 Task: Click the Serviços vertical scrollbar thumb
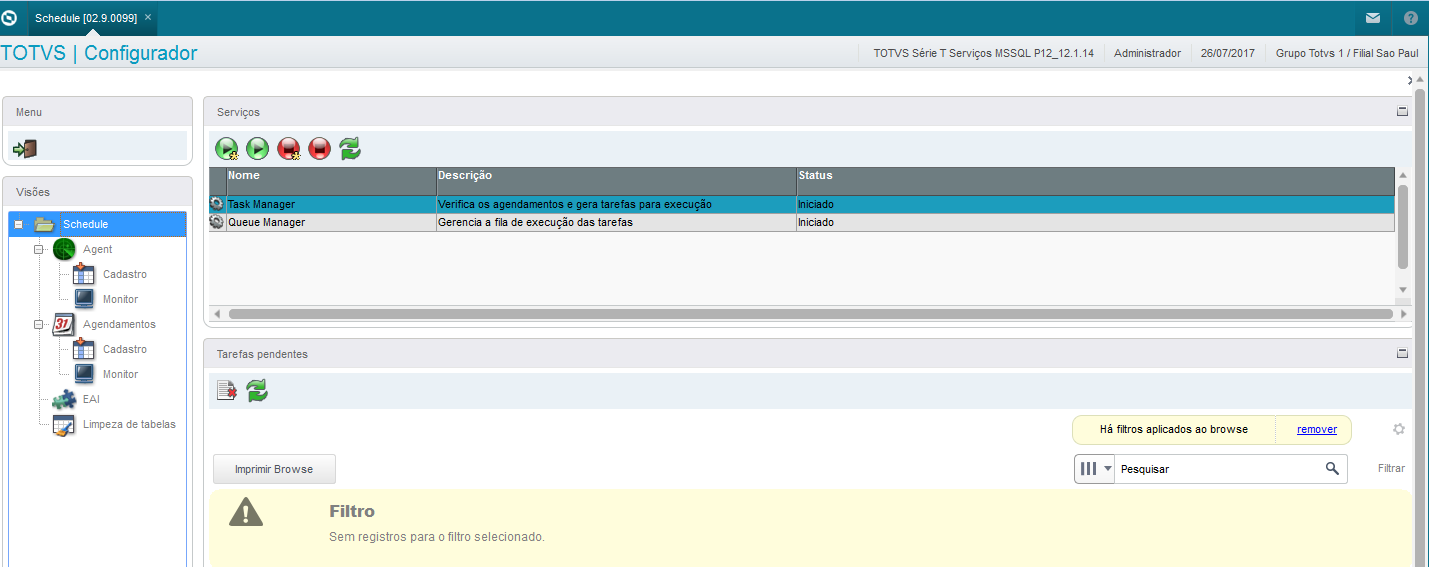tap(1403, 226)
